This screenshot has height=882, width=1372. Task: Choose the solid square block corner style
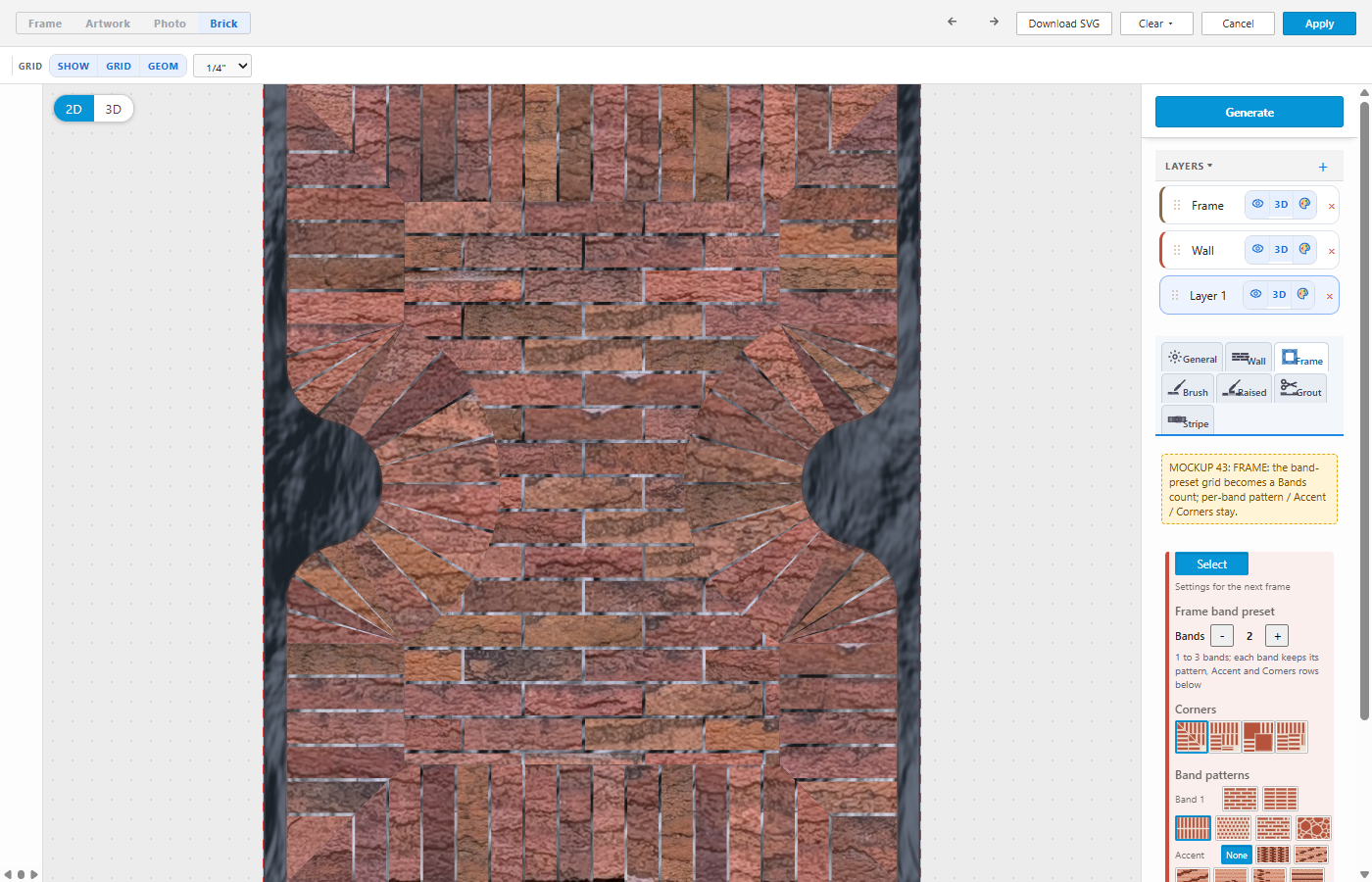1258,737
